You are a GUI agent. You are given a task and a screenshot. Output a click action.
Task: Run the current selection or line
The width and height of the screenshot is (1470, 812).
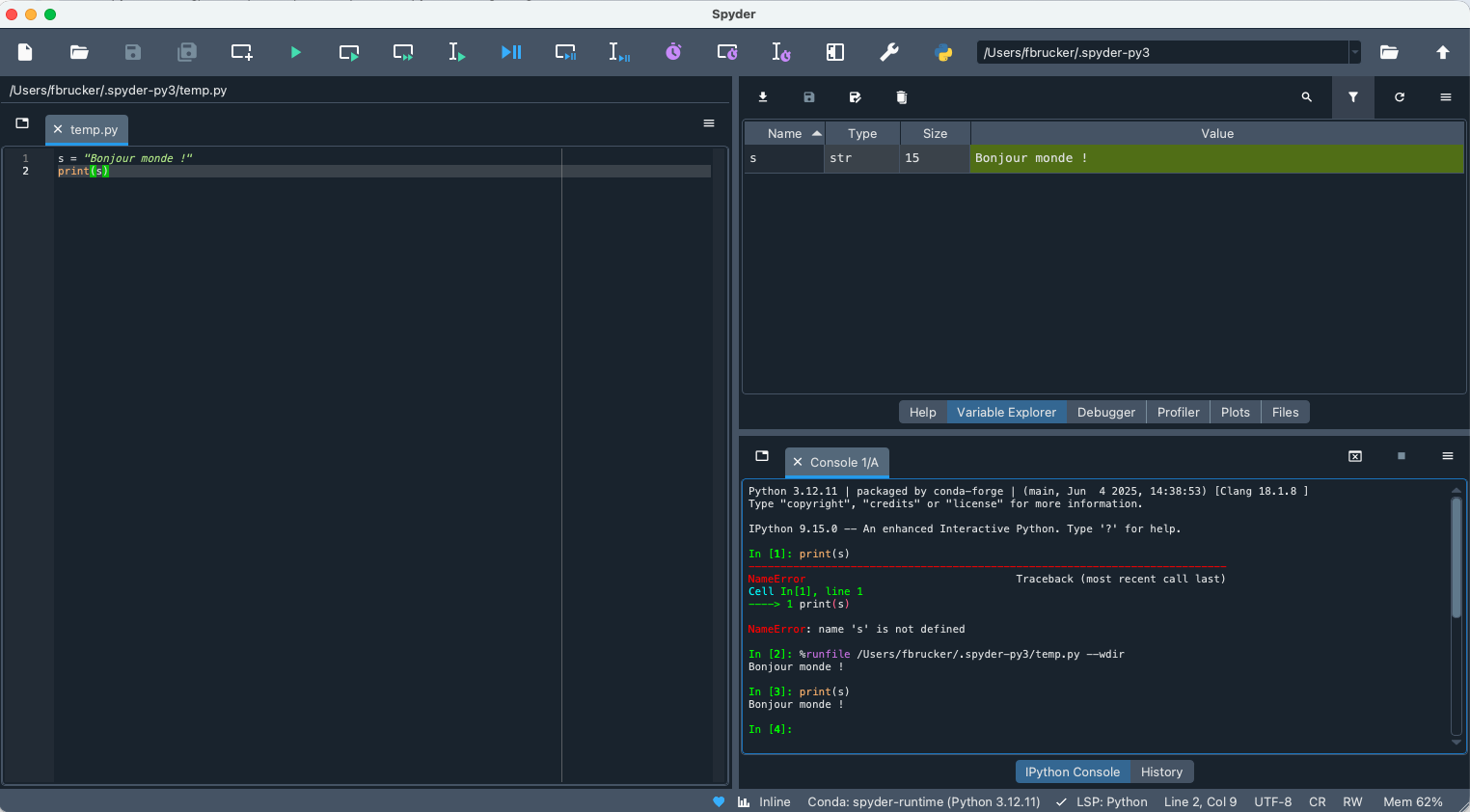click(x=457, y=52)
